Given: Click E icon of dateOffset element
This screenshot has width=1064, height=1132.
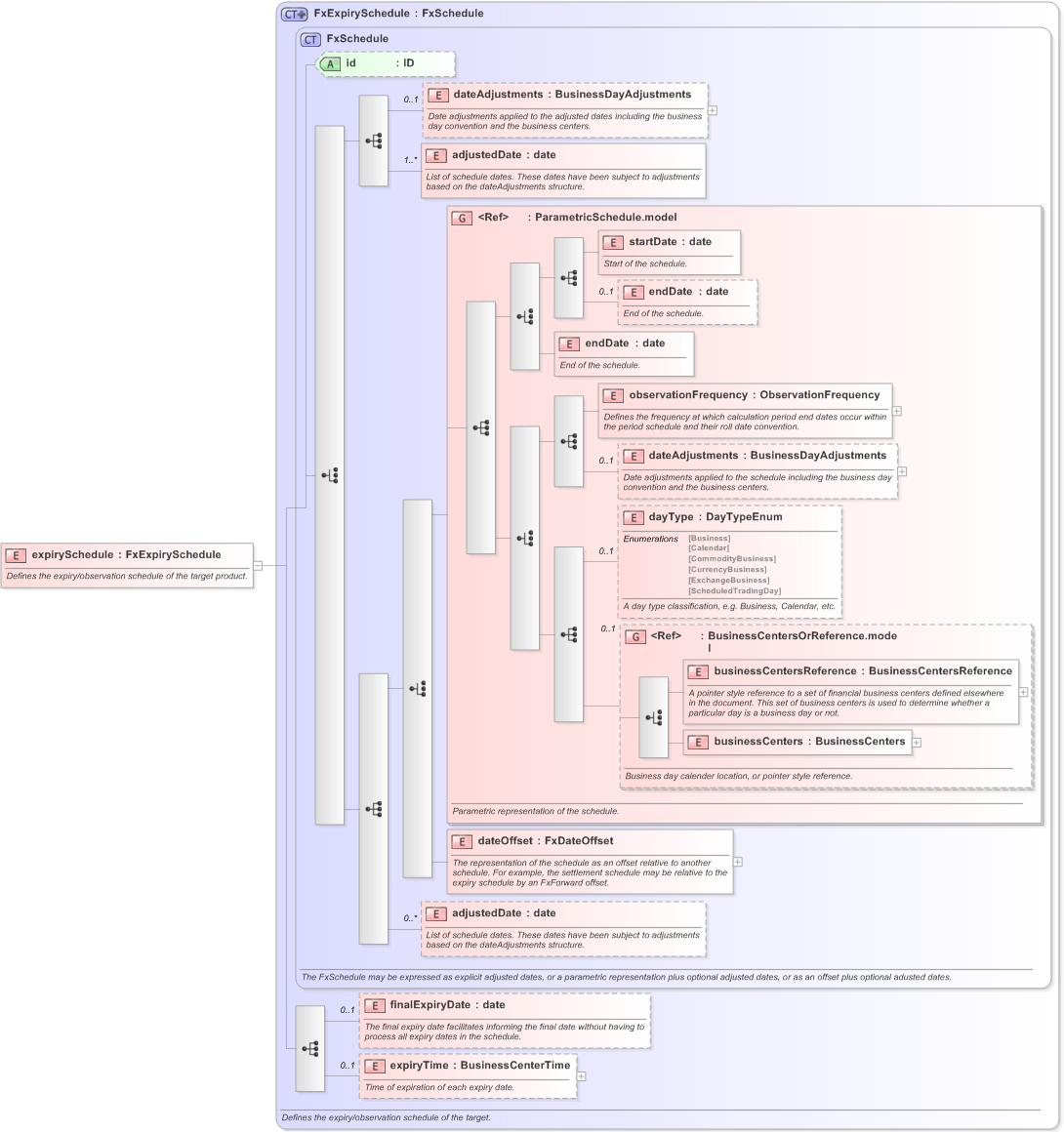Looking at the screenshot, I should pos(463,842).
